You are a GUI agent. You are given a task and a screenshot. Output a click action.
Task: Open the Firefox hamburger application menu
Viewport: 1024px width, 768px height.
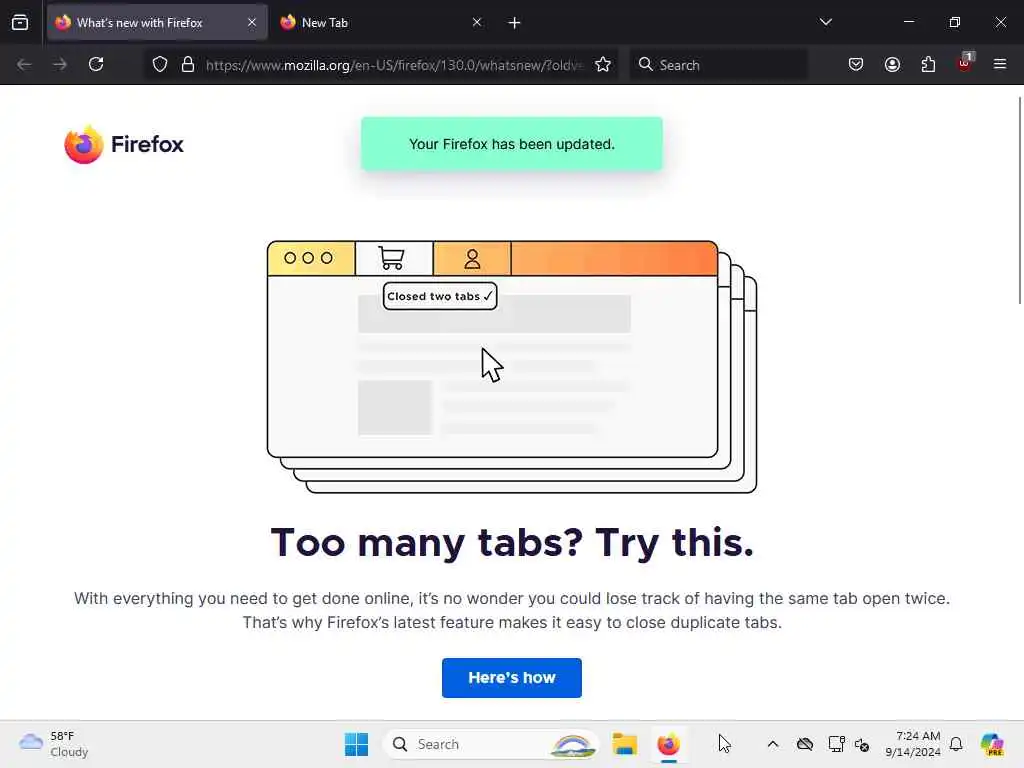pos(1000,64)
